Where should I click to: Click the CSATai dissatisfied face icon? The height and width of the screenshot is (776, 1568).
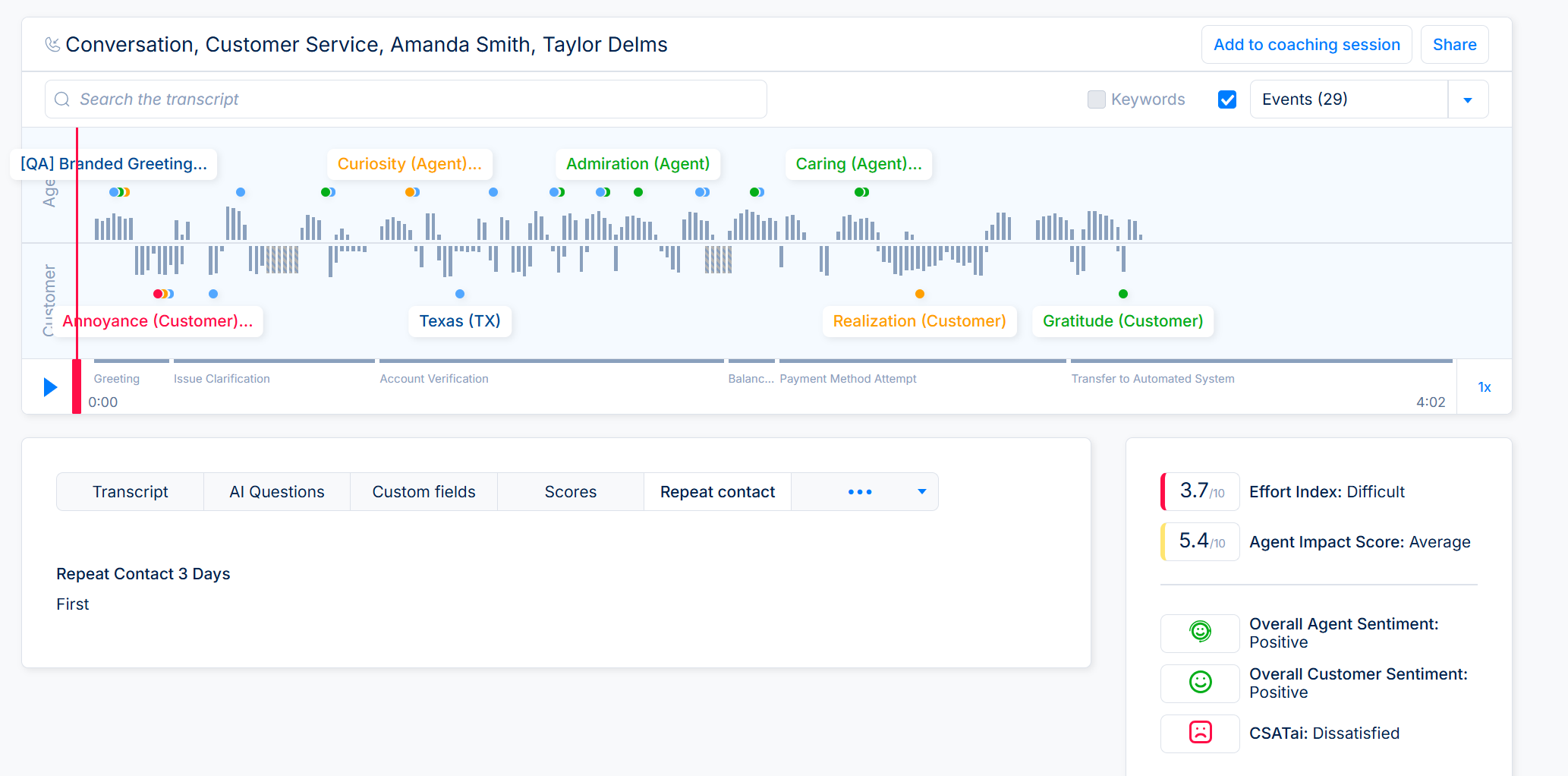click(x=1200, y=732)
